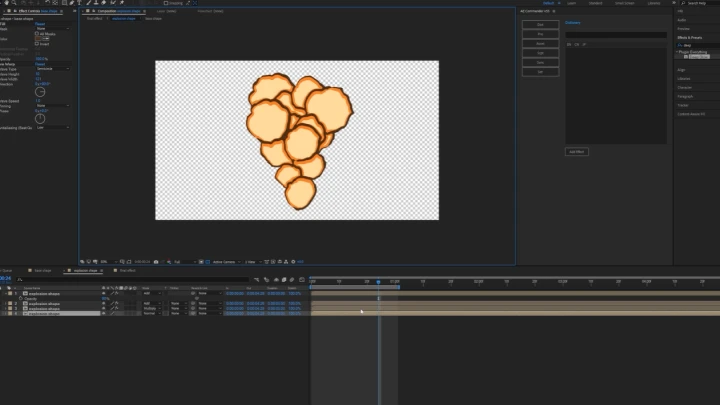Click the AE Commander search input field
Screen dimensions: 720x405
point(616,35)
